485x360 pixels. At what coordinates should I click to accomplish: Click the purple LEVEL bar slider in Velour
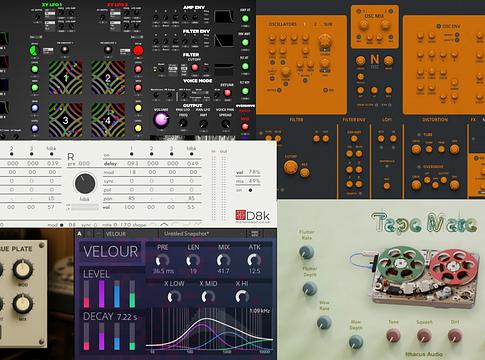click(x=101, y=294)
